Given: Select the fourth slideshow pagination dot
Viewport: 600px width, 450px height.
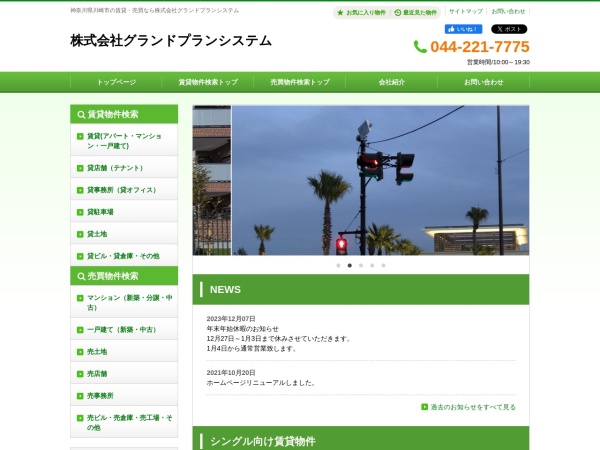Looking at the screenshot, I should 372,266.
